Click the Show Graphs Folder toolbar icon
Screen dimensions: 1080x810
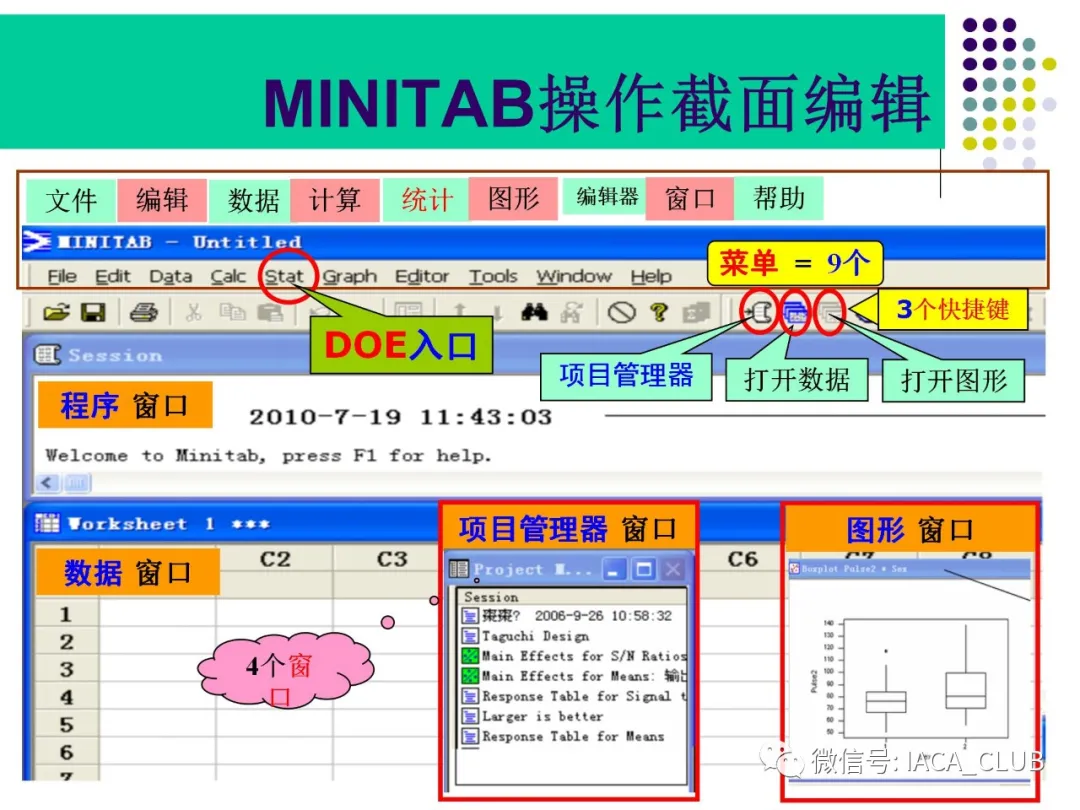click(830, 314)
